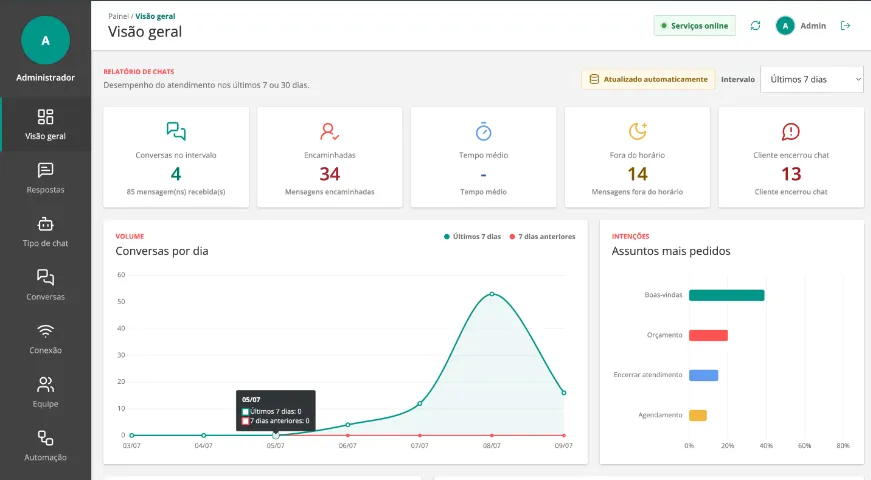The image size is (871, 480).
Task: Click the Admin user menu
Action: [801, 26]
